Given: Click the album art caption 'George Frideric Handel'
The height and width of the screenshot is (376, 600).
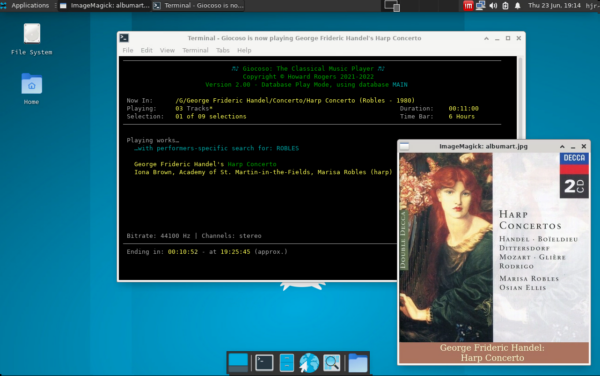Looking at the screenshot, I should click(x=492, y=348).
